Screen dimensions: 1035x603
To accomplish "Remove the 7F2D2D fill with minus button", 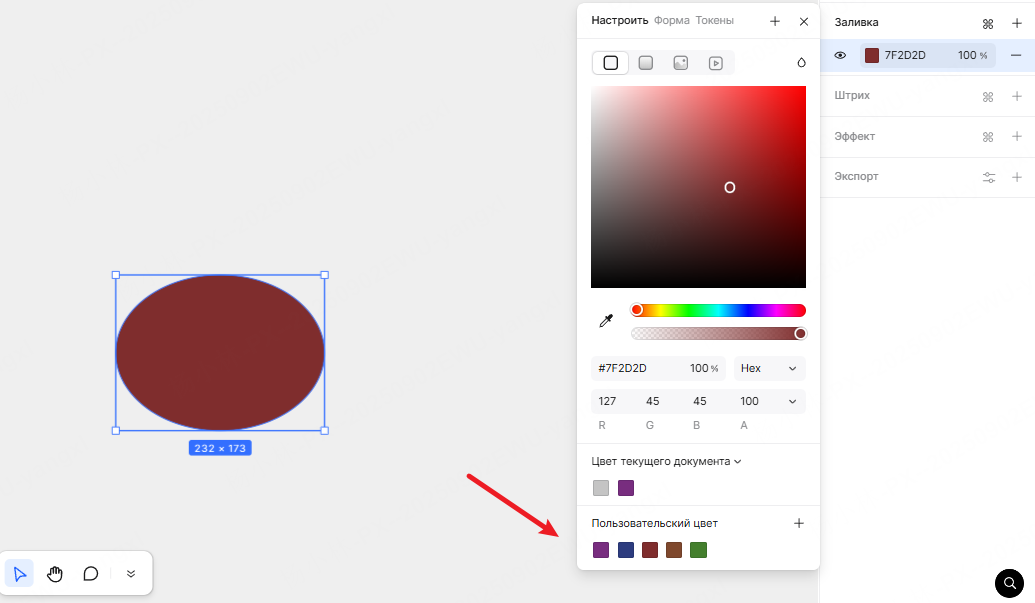I will (x=1016, y=56).
